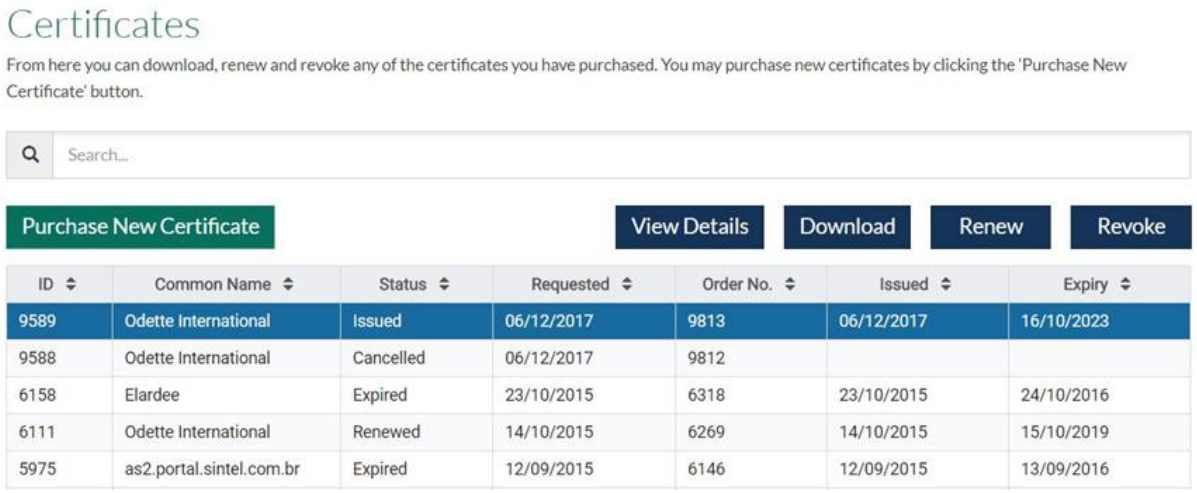Viewport: 1197px width, 493px height.
Task: Click Purchase New Certificate button
Action: [x=140, y=227]
